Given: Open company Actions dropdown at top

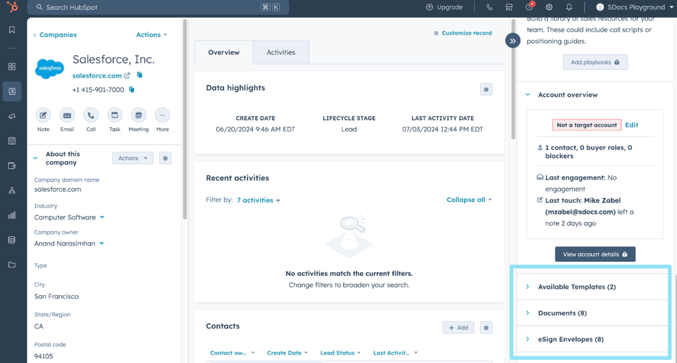Looking at the screenshot, I should coord(152,35).
